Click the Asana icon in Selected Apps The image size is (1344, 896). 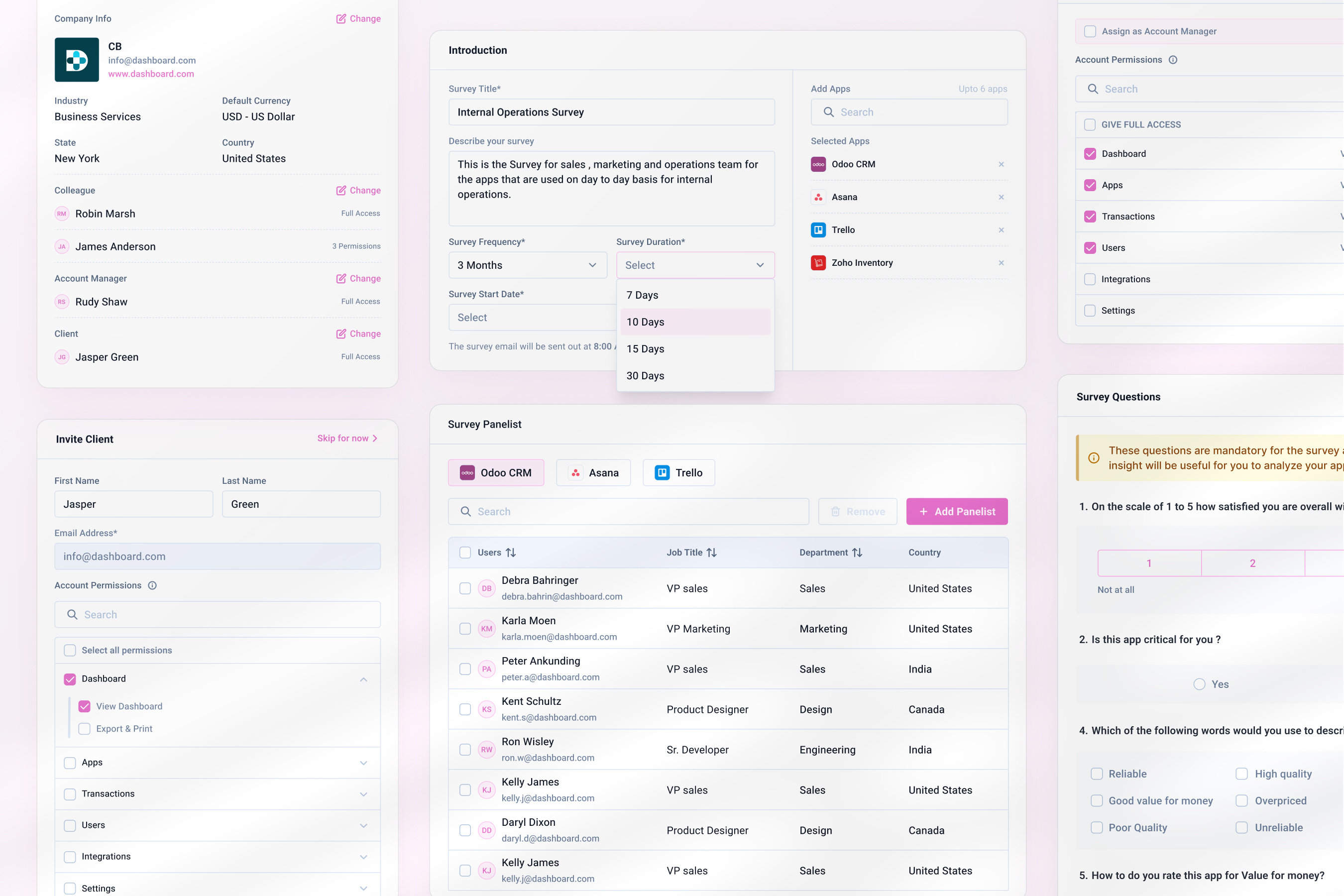[818, 197]
